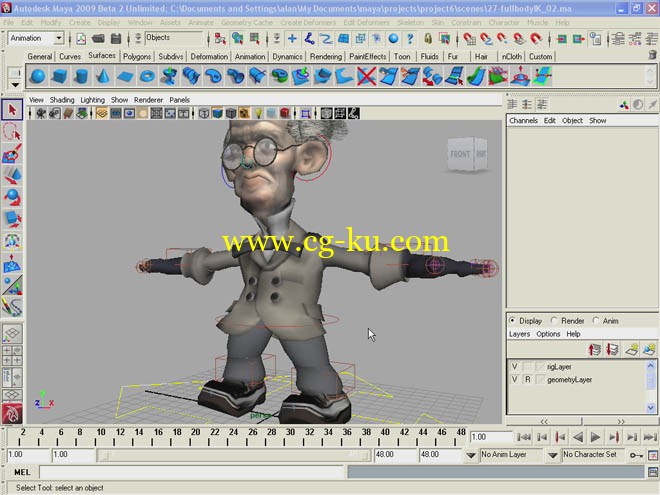The image size is (660, 495).
Task: Toggle the display-type box of rigLayer
Action: click(527, 367)
